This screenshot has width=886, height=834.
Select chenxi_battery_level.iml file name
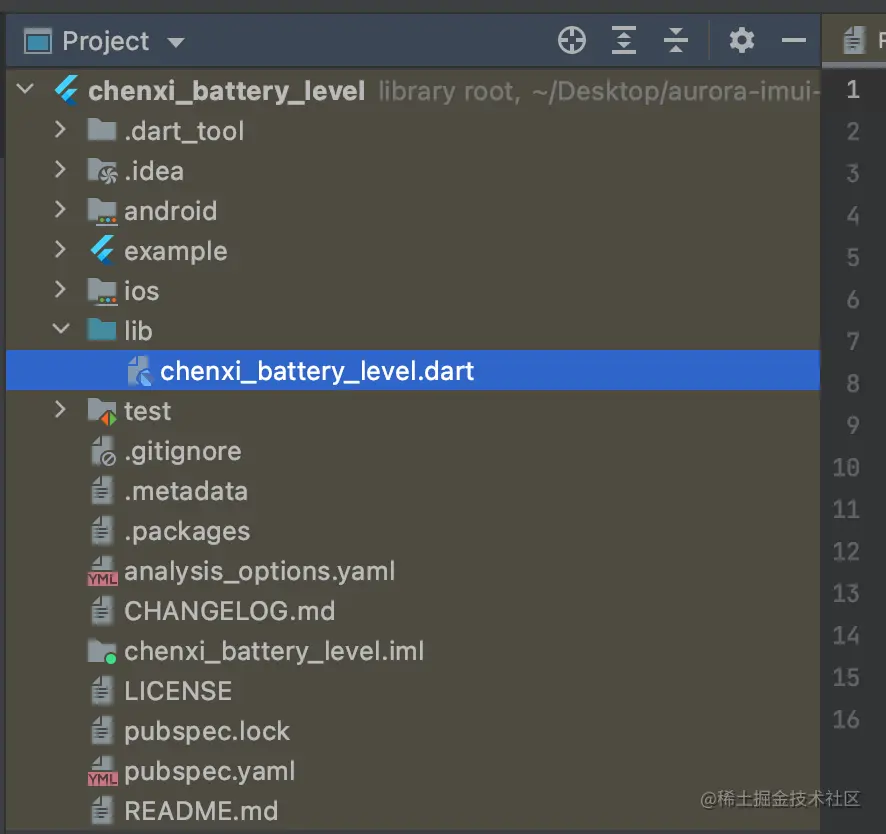point(274,652)
